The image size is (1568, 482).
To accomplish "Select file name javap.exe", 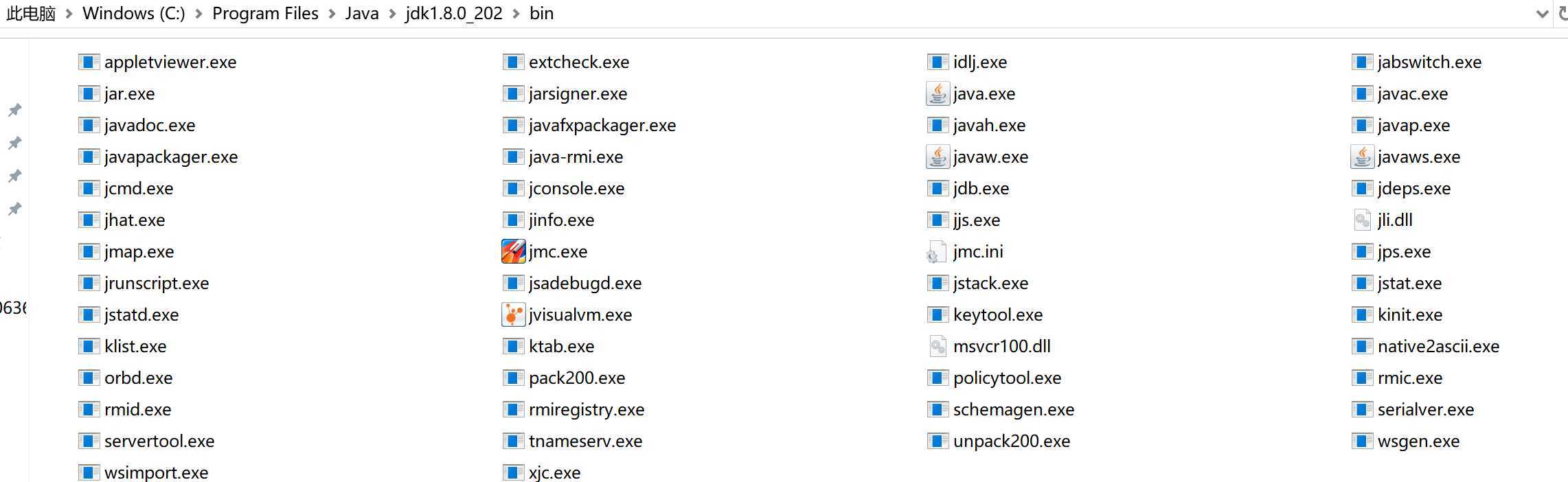I will (x=1413, y=126).
